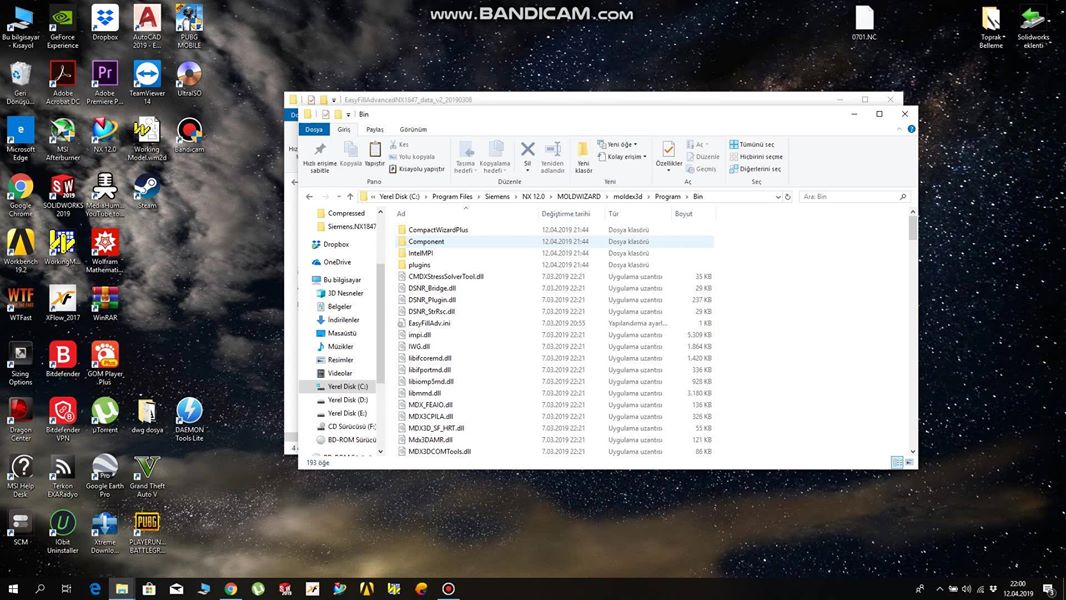The height and width of the screenshot is (600, 1066).
Task: Select the Google Earth Pro desktop icon
Action: [x=105, y=476]
